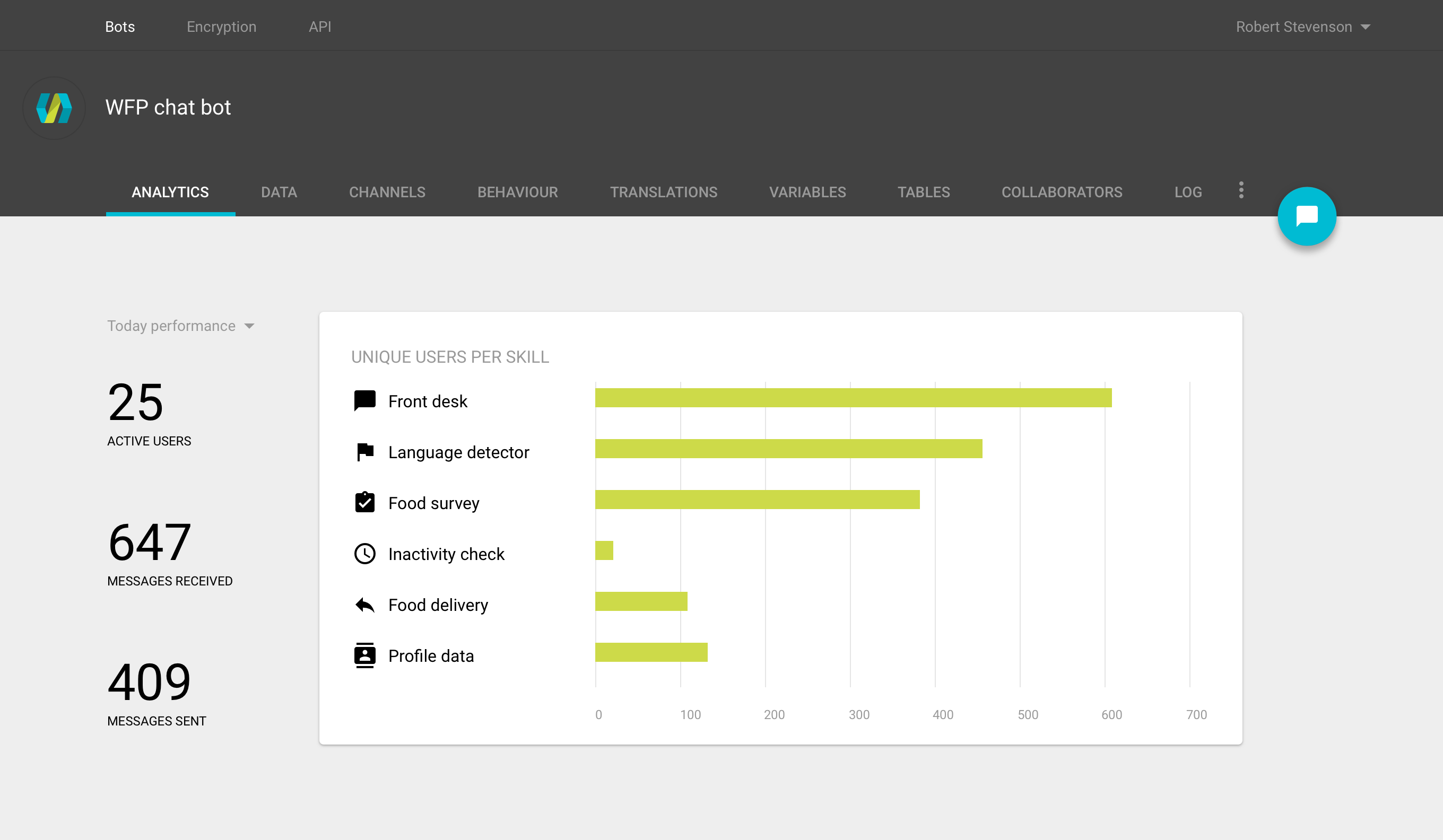Image resolution: width=1443 pixels, height=840 pixels.
Task: Switch to the Log tab
Action: click(x=1188, y=192)
